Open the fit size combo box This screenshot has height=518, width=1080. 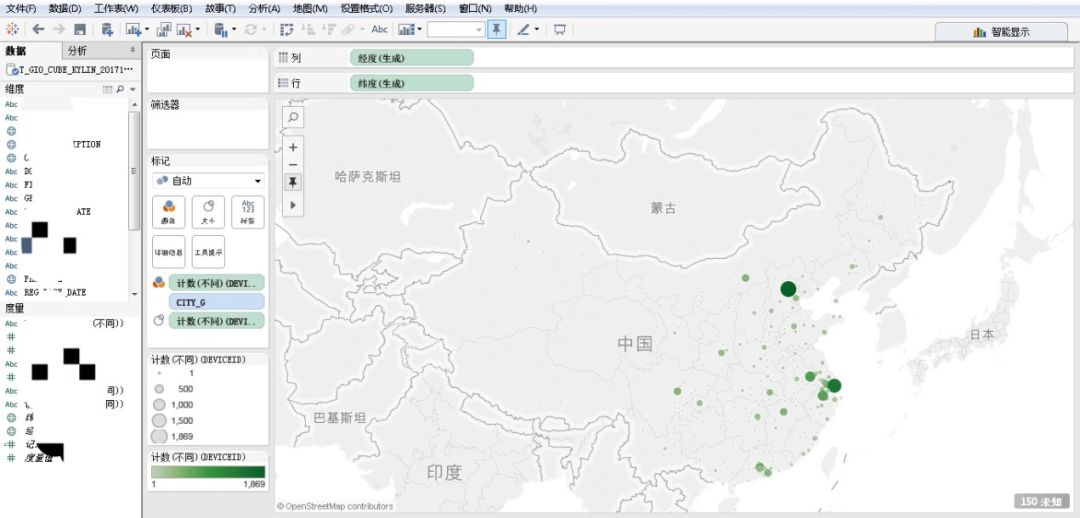coord(456,30)
